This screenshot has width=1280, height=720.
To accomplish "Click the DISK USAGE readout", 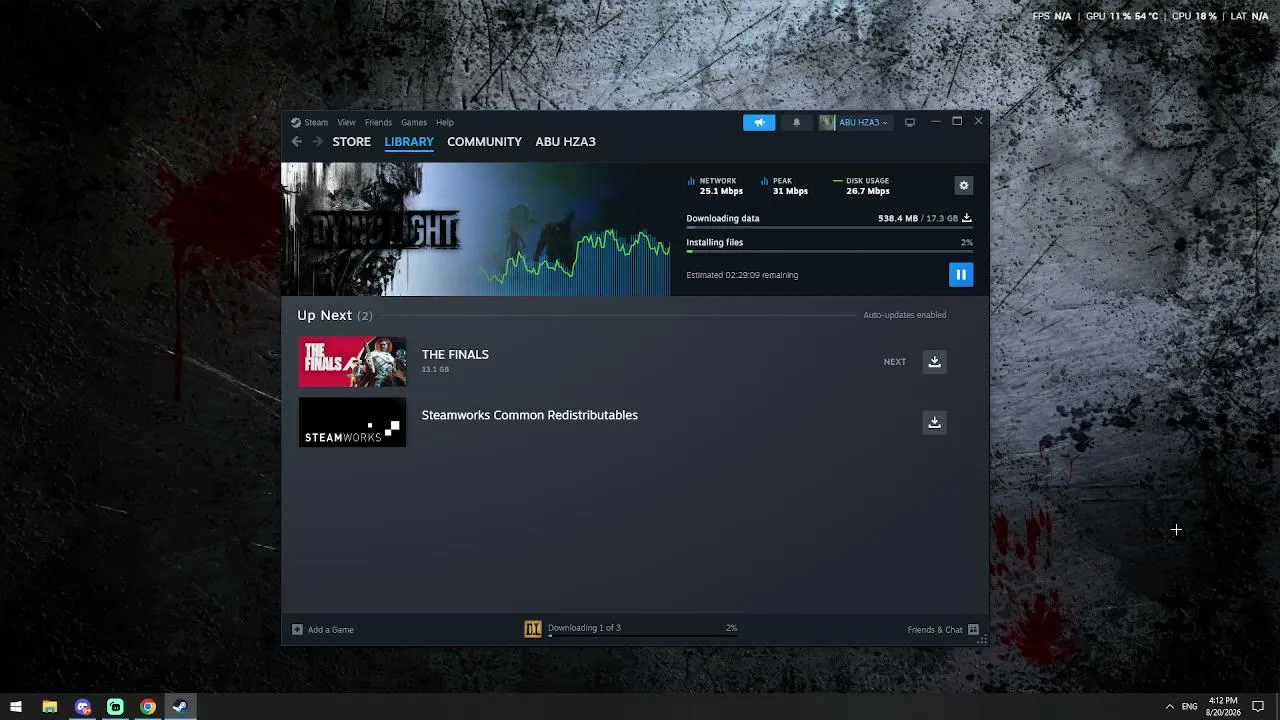I will [x=862, y=186].
